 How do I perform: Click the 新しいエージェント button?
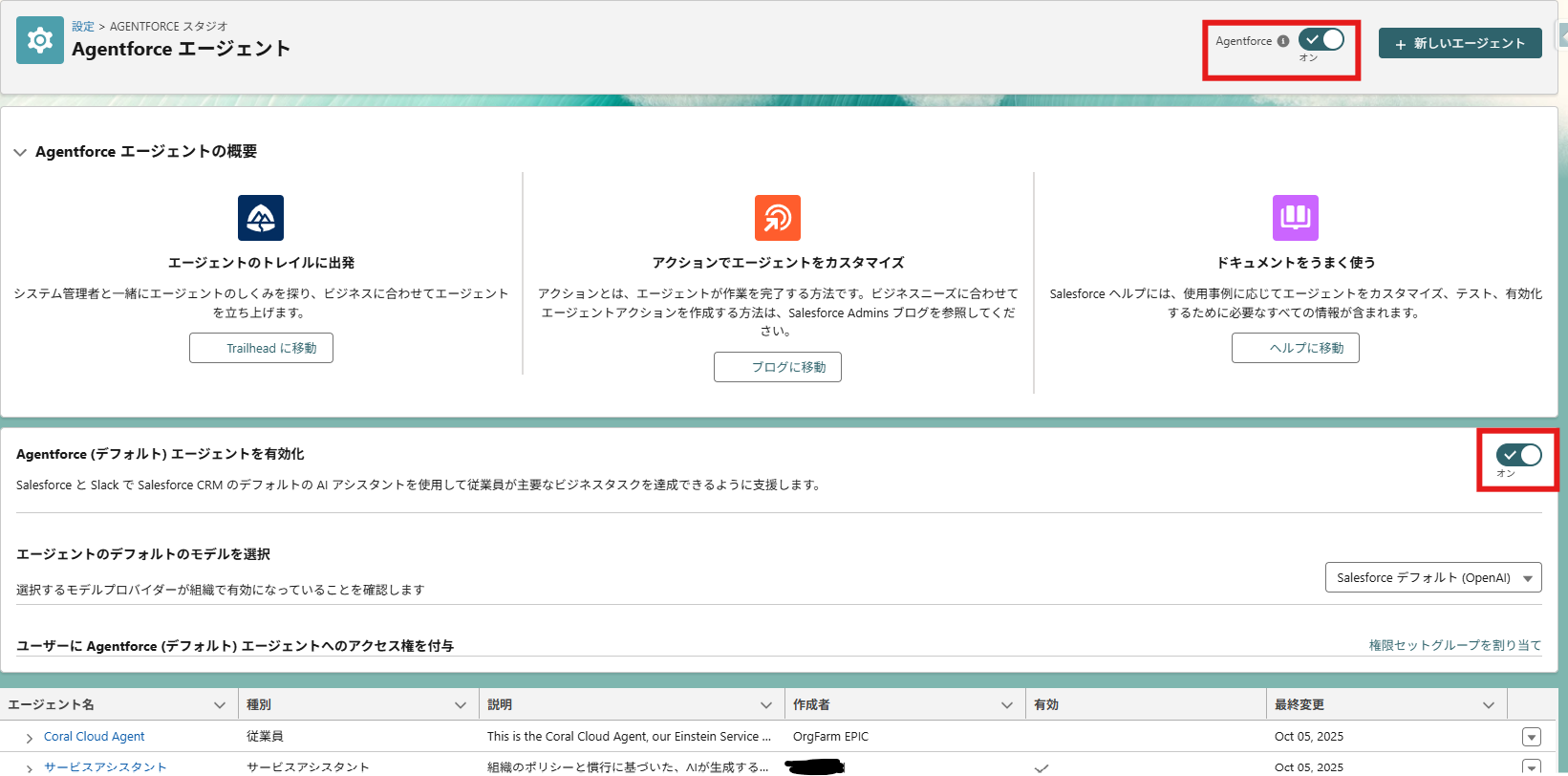point(1459,43)
